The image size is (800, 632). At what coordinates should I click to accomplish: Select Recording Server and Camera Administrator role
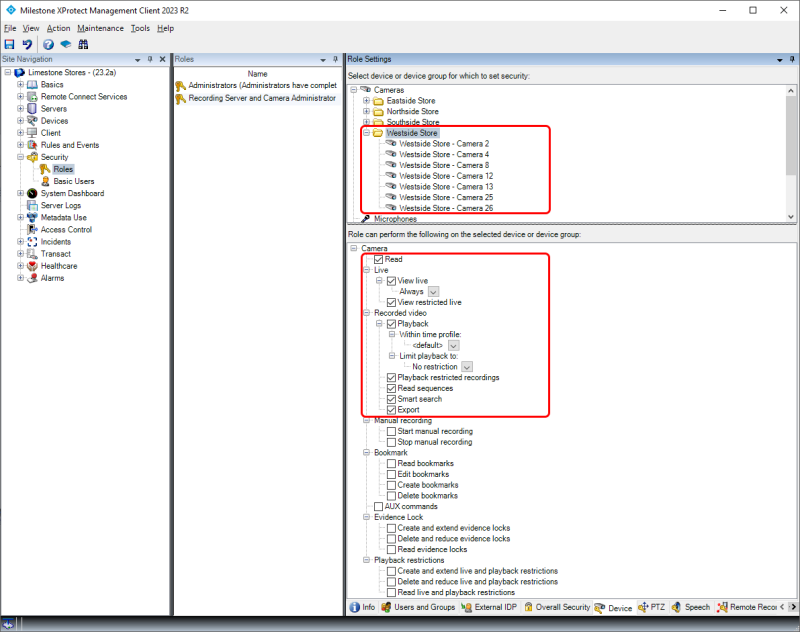[x=262, y=98]
